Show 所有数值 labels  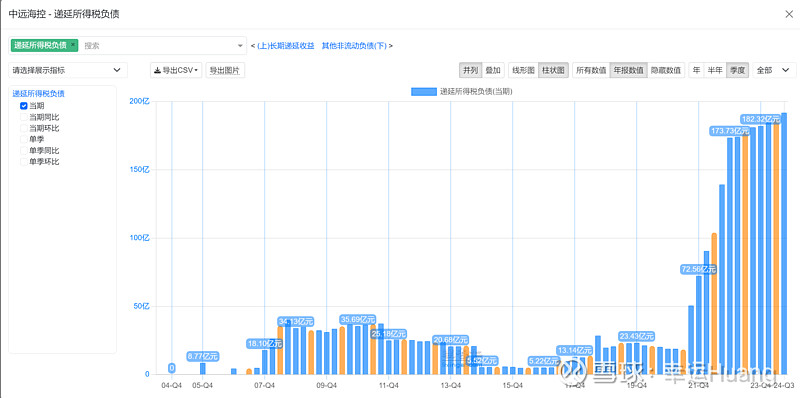click(591, 70)
